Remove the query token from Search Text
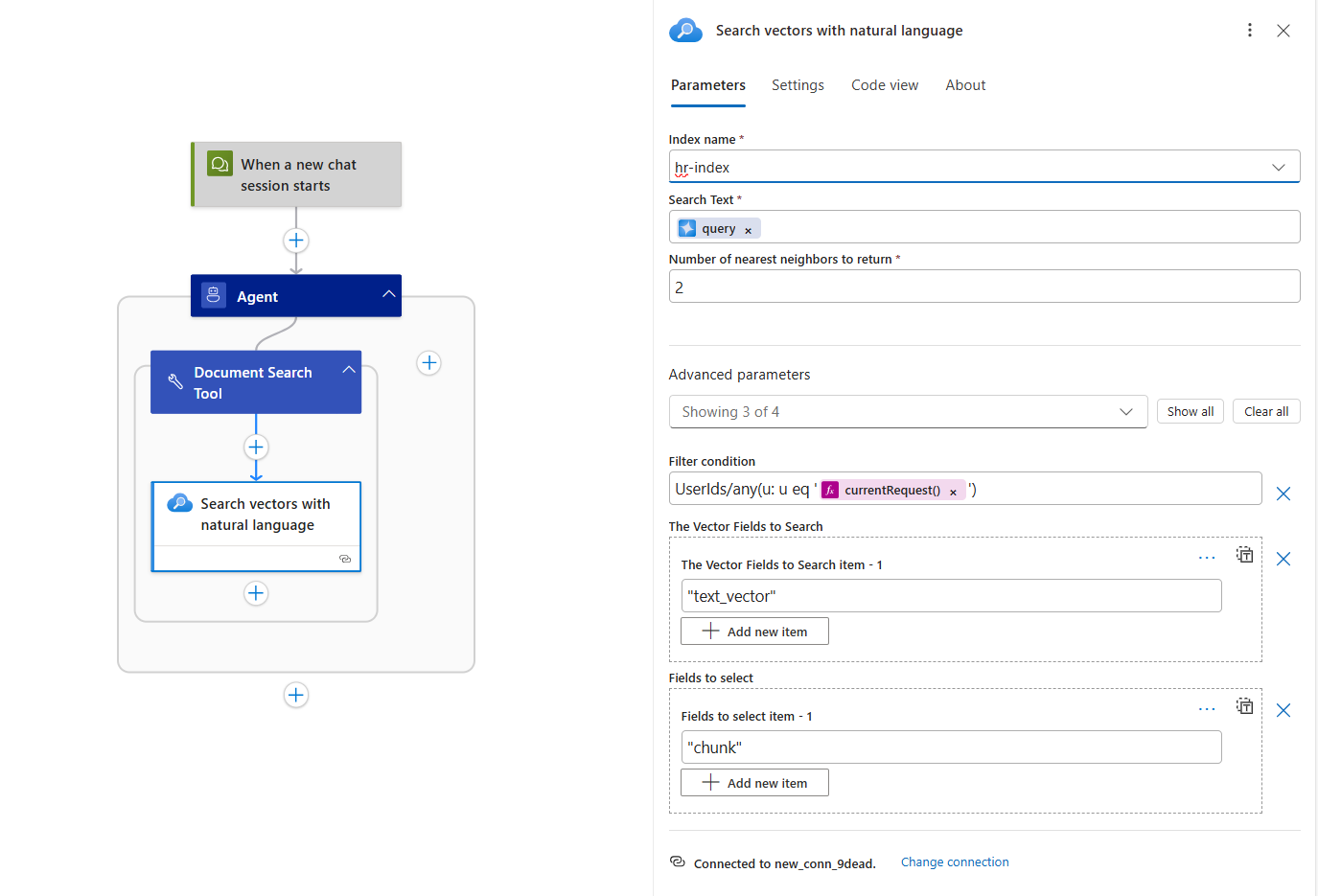This screenshot has width=1318, height=896. point(748,228)
